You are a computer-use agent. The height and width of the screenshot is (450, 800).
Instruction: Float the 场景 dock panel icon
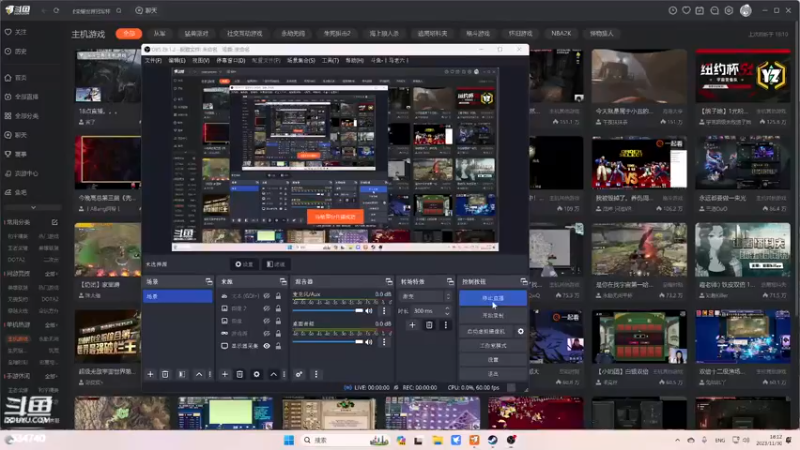pyautogui.click(x=209, y=281)
